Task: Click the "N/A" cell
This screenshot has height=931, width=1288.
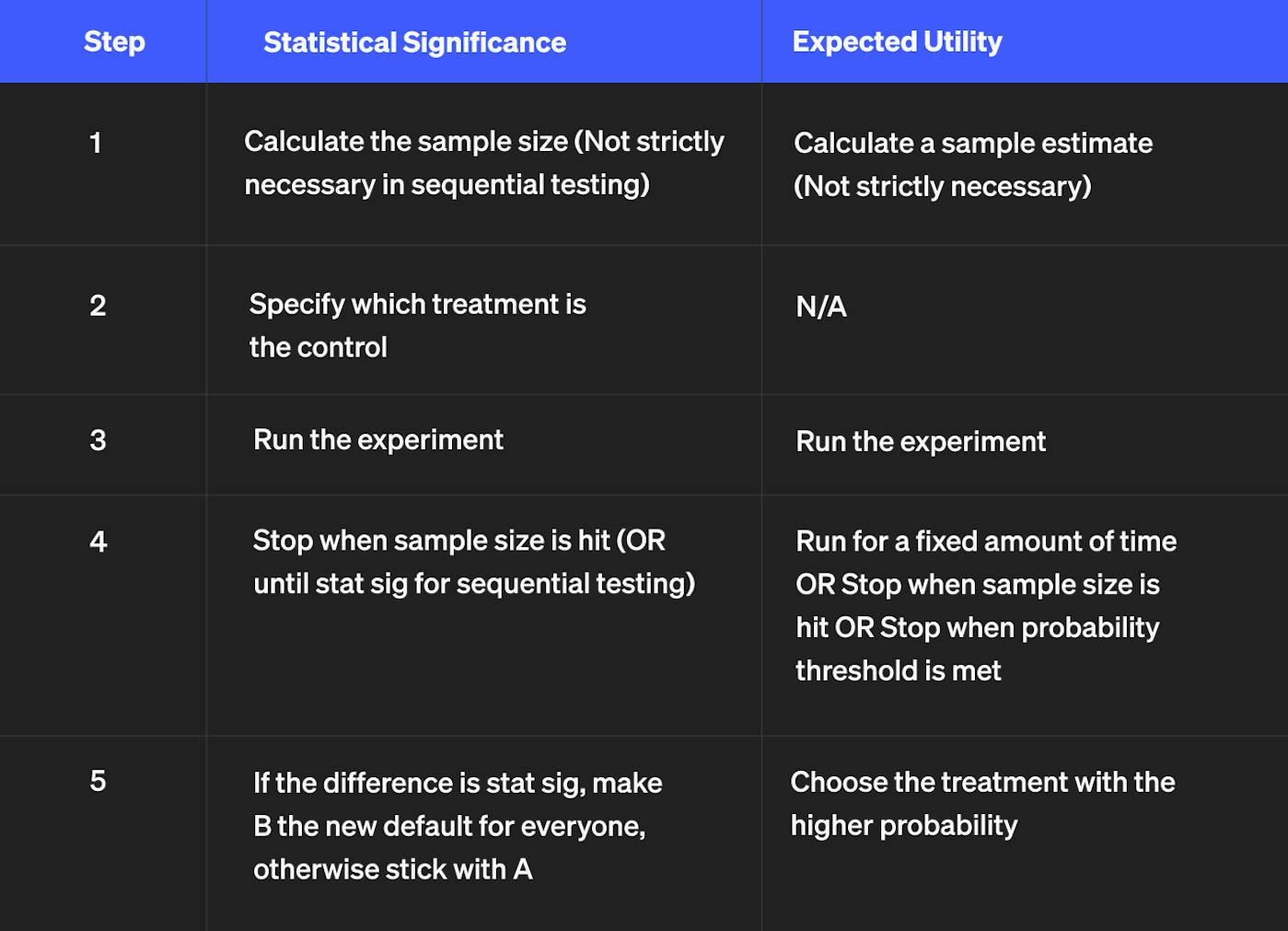Action: [x=820, y=307]
